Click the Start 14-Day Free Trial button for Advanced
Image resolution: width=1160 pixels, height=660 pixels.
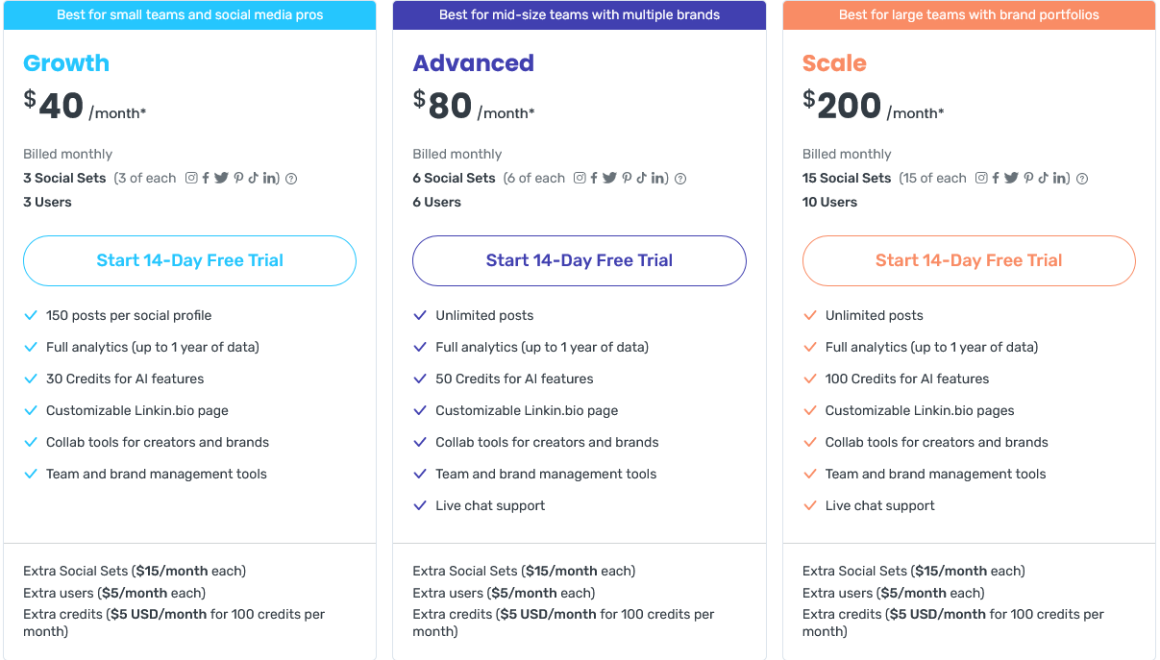coord(578,260)
